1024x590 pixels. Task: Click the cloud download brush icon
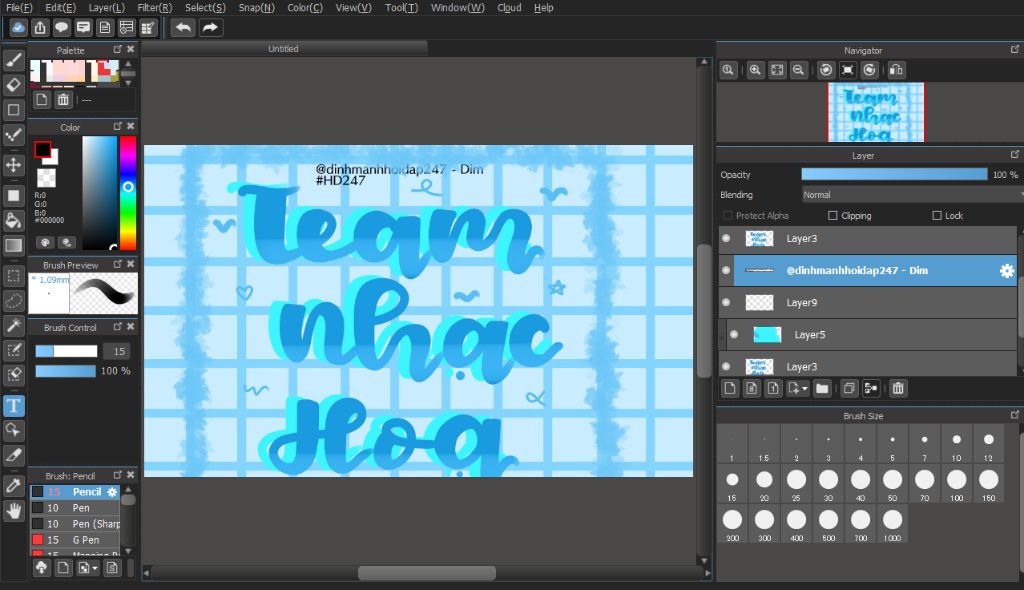pos(41,567)
